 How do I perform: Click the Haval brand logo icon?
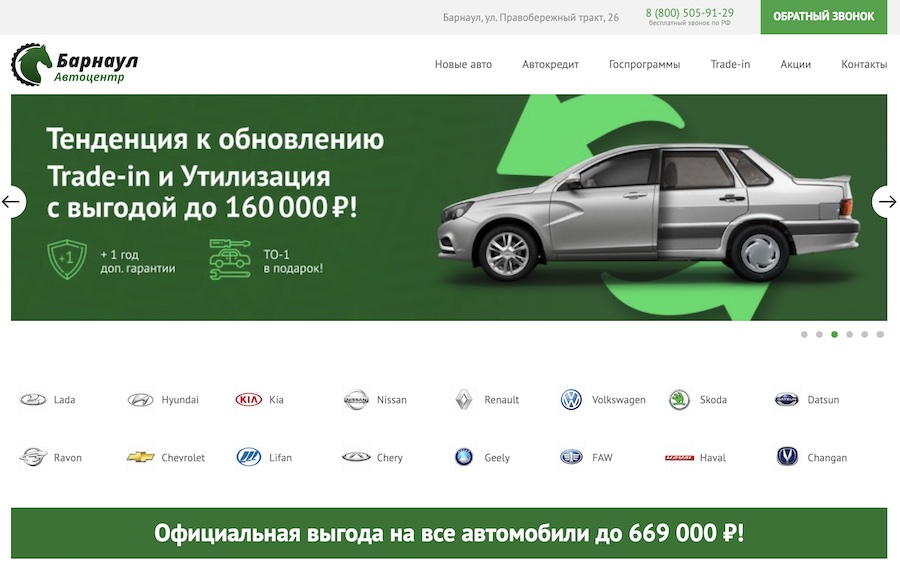pos(679,458)
